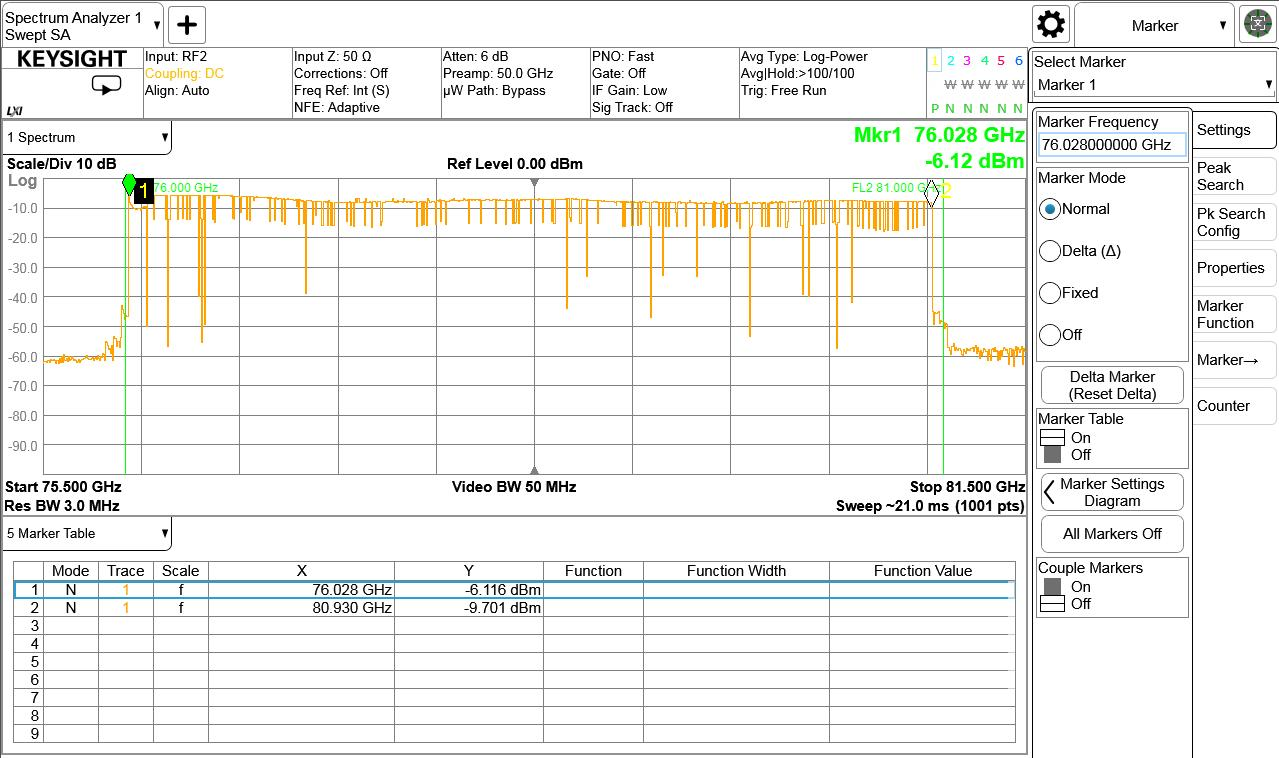1279x758 pixels.
Task: Click the plus icon to add screen
Action: point(187,25)
